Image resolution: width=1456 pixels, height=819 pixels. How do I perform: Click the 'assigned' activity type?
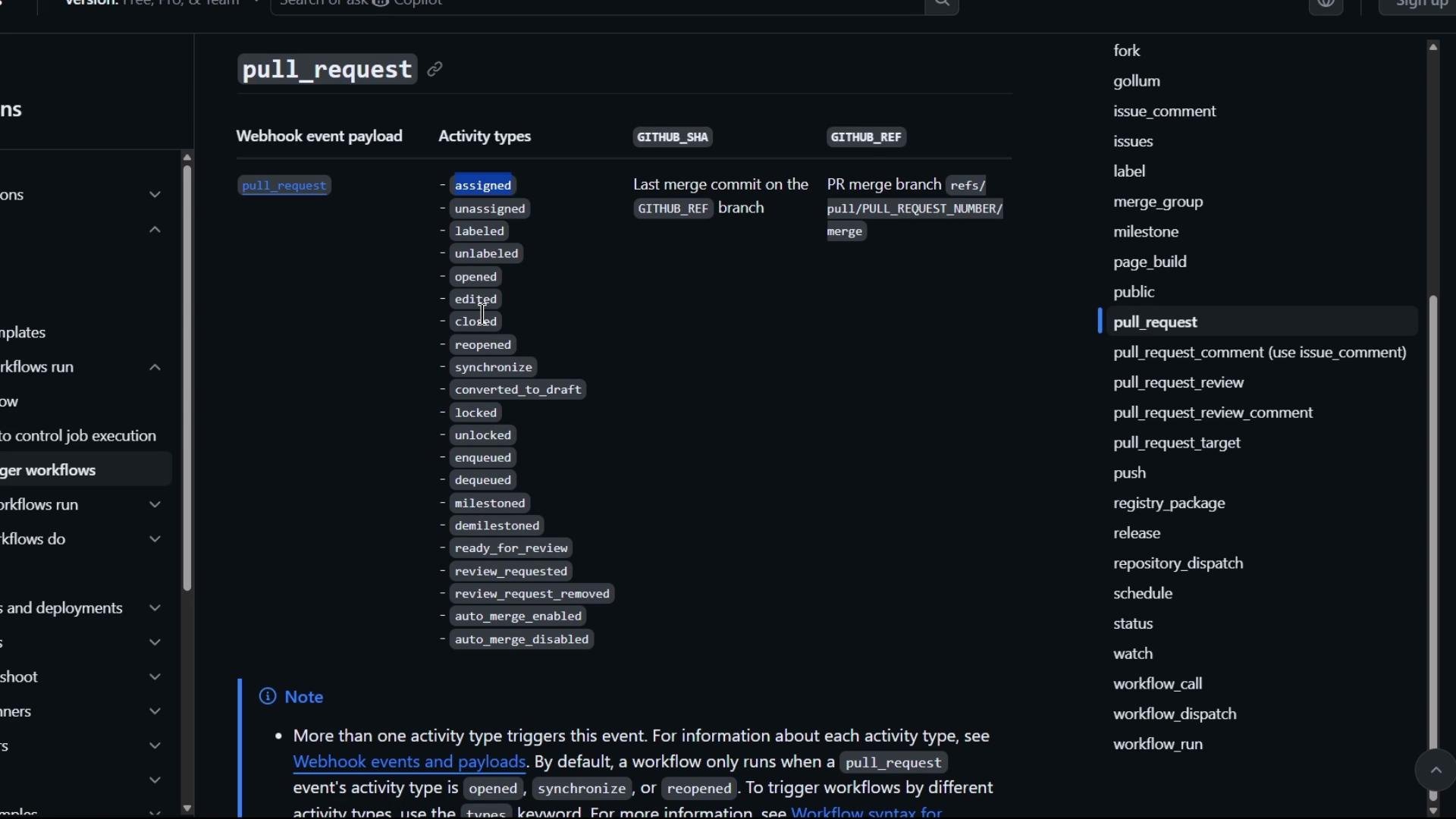pos(483,186)
